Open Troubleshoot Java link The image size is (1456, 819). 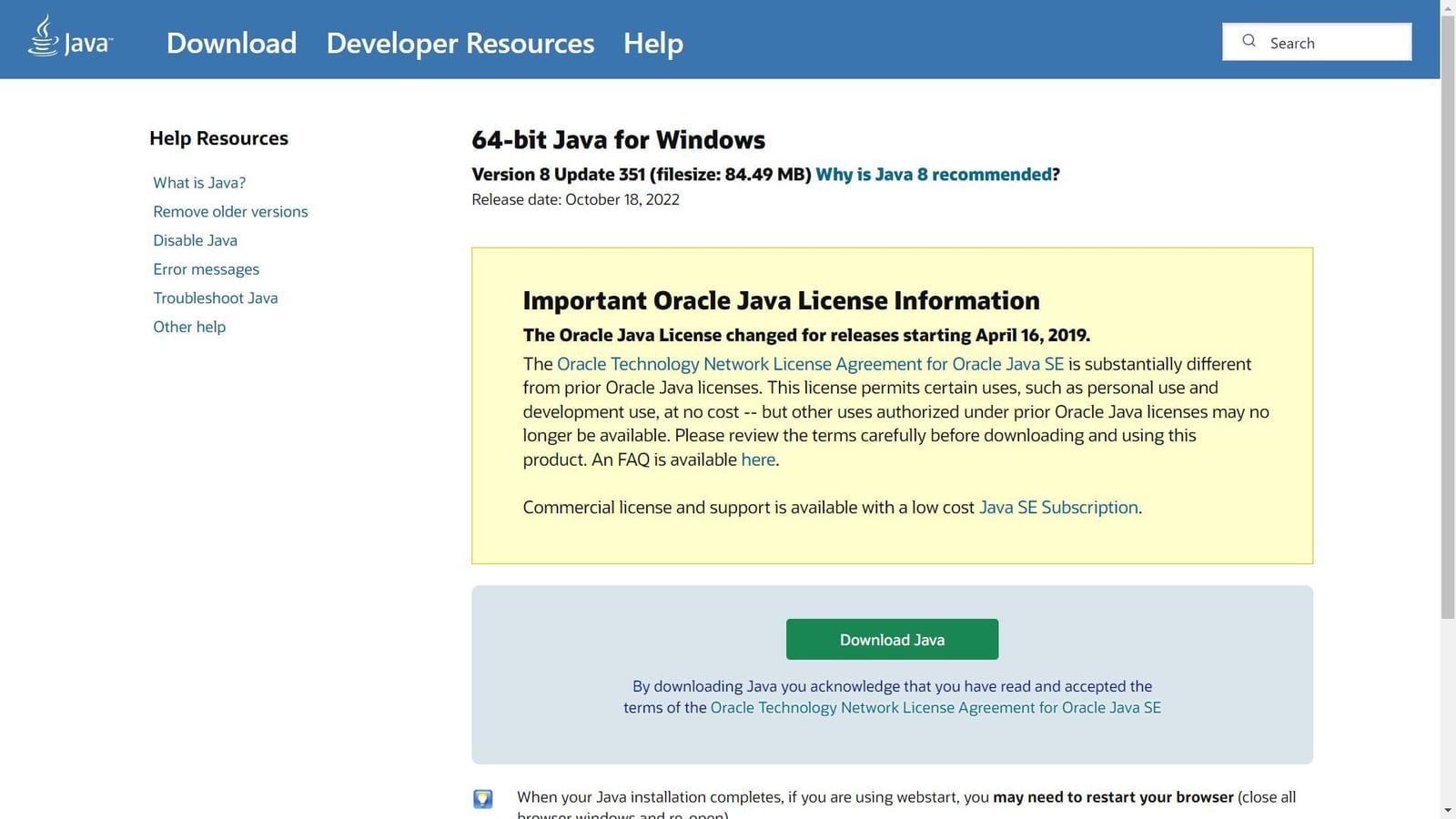(x=215, y=298)
